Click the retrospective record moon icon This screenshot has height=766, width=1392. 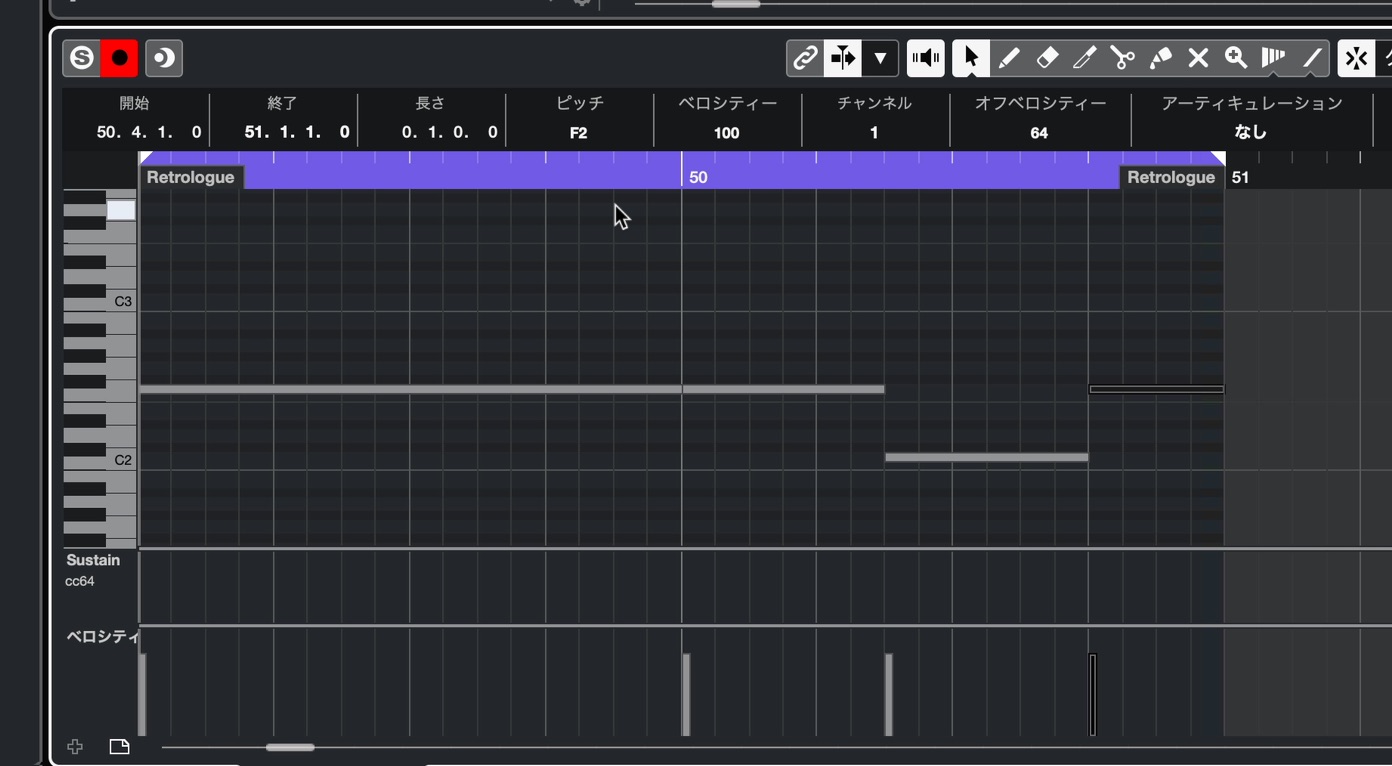(x=164, y=58)
